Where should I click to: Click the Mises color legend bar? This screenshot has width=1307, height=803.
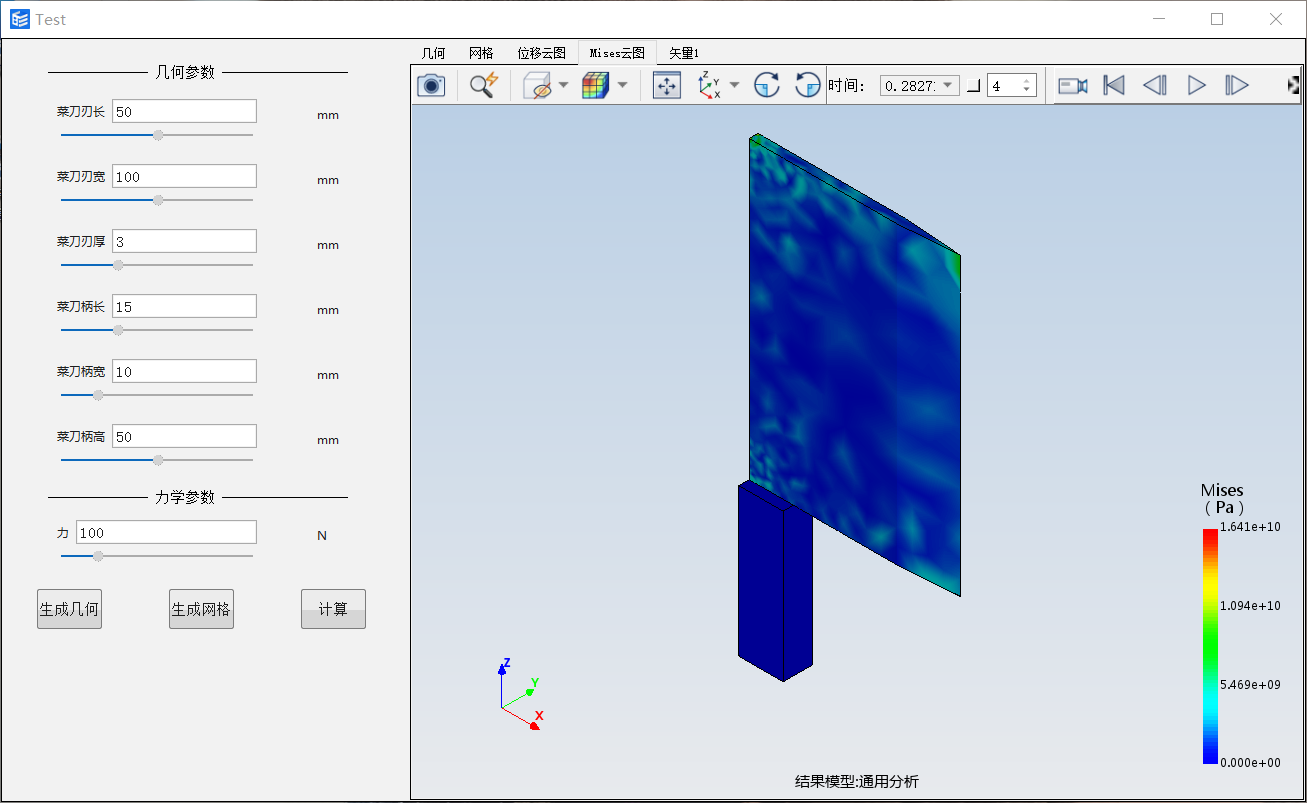pyautogui.click(x=1210, y=646)
